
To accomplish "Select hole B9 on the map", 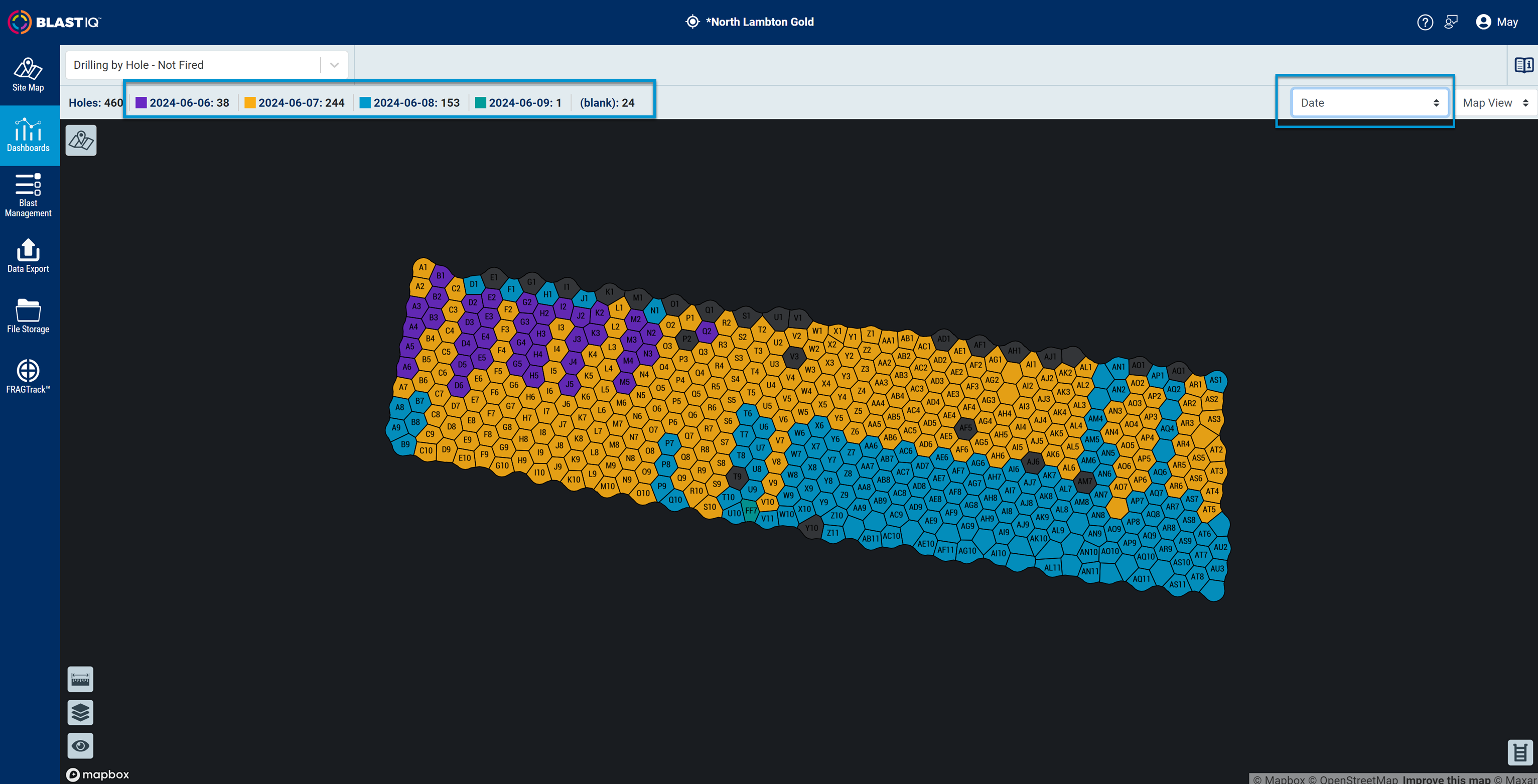I will click(x=405, y=444).
